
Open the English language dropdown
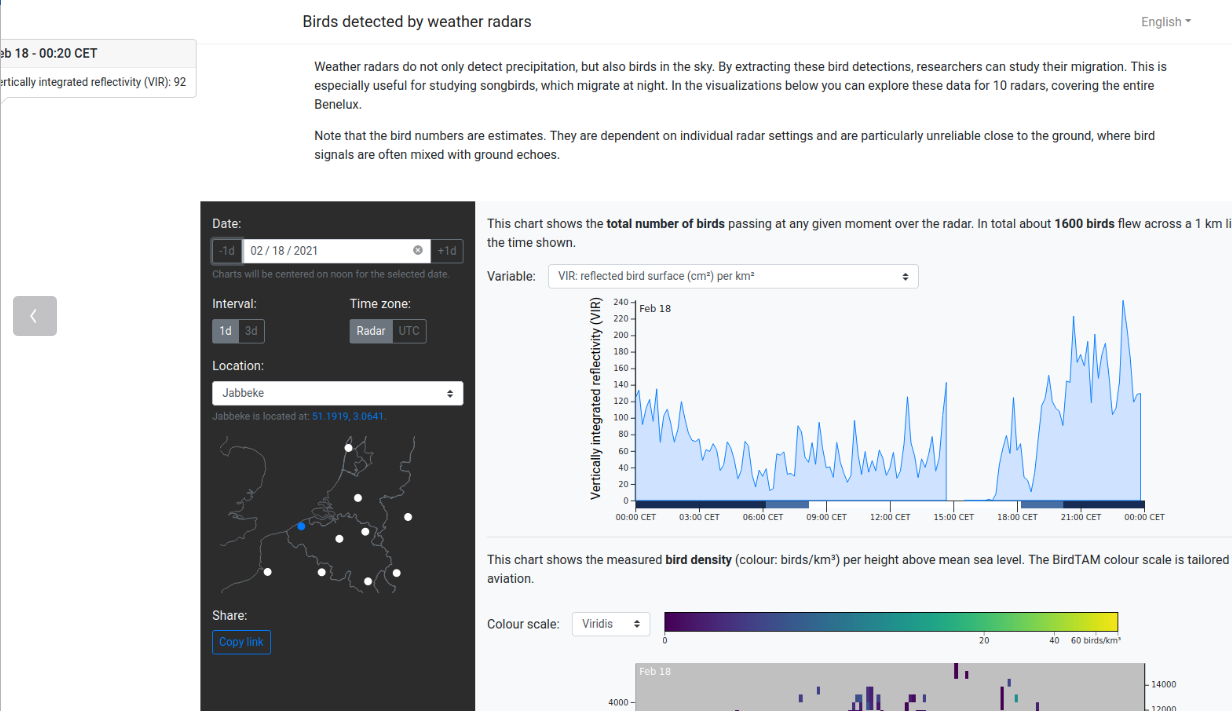(1166, 22)
